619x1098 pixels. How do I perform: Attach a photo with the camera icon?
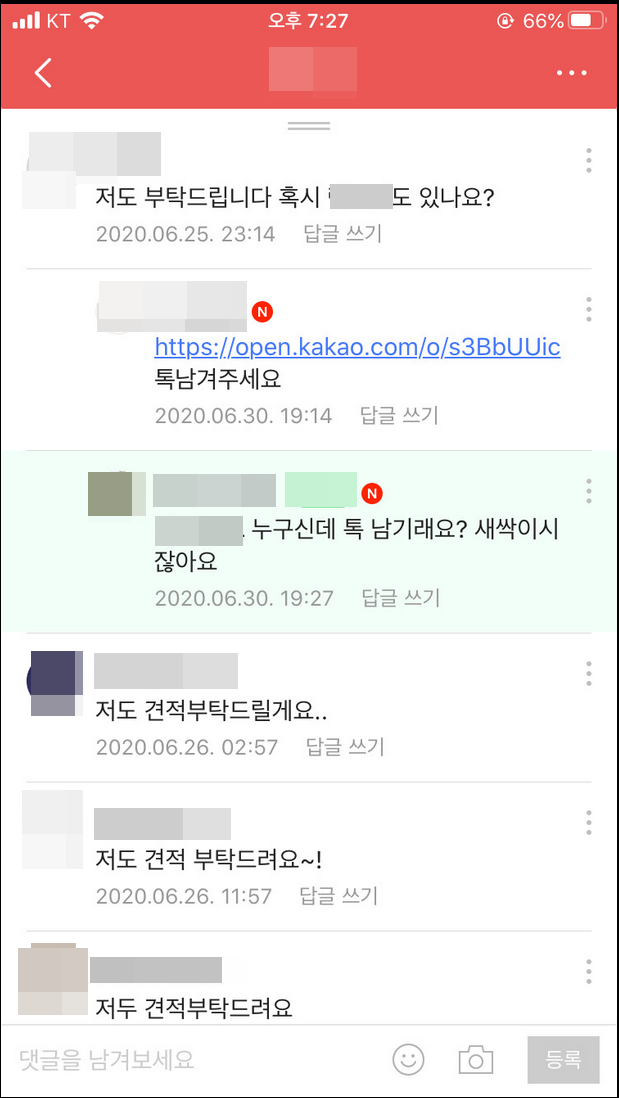pyautogui.click(x=476, y=1059)
